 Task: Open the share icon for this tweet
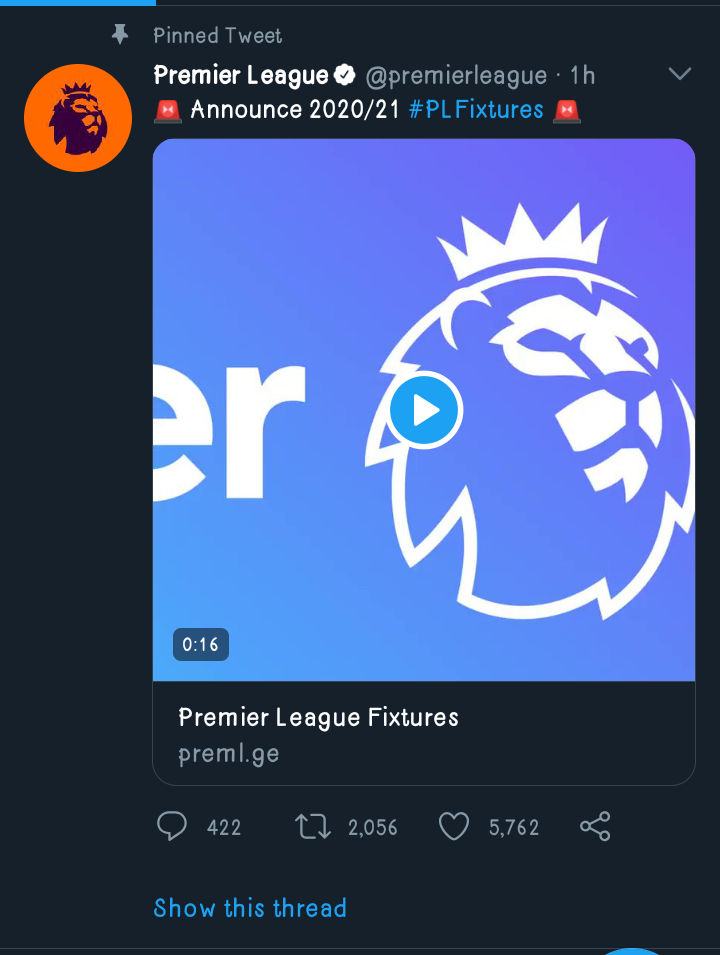click(595, 827)
